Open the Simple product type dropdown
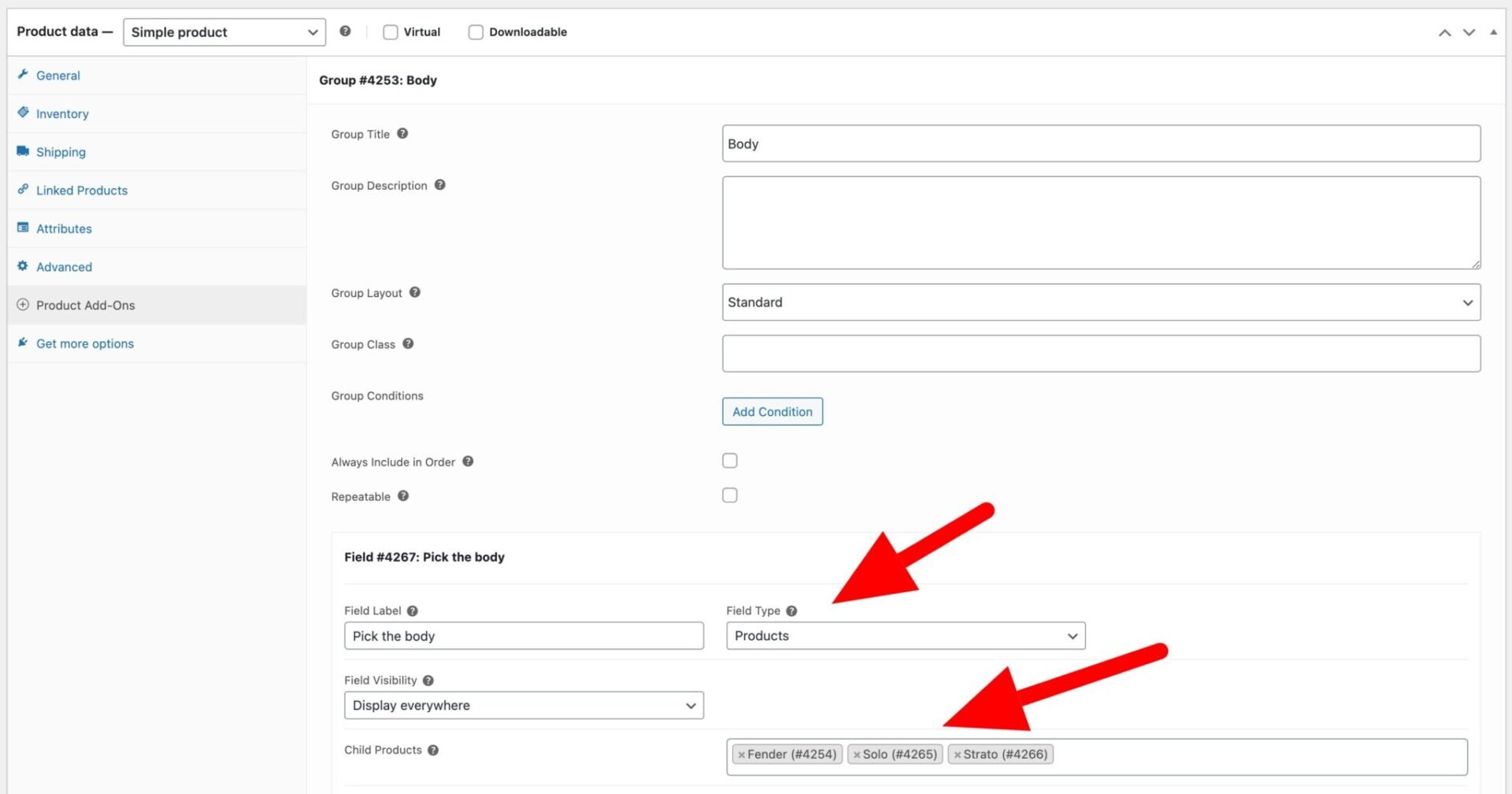The width and height of the screenshot is (1512, 794). (224, 32)
